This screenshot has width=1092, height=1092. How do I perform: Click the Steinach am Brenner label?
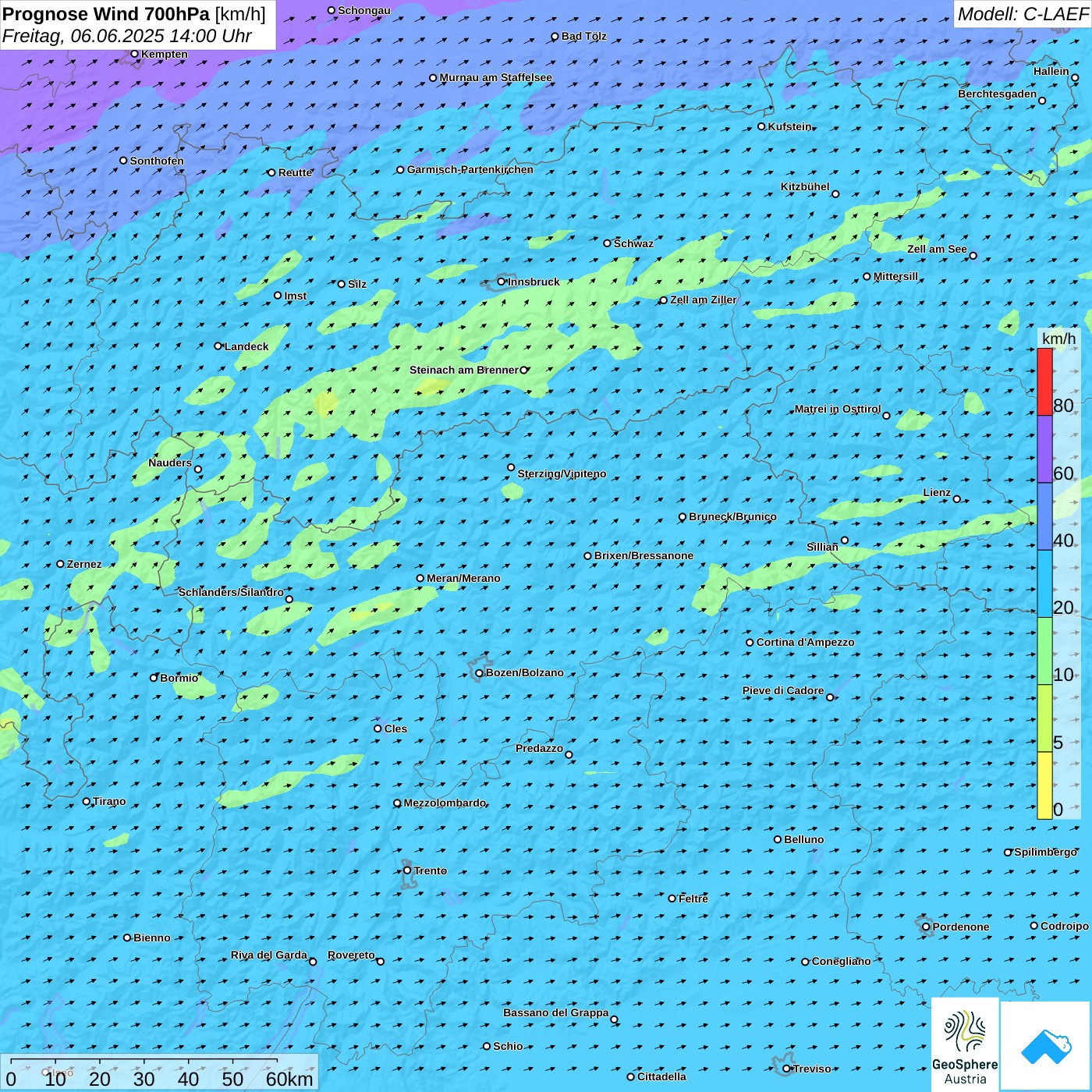(x=463, y=370)
